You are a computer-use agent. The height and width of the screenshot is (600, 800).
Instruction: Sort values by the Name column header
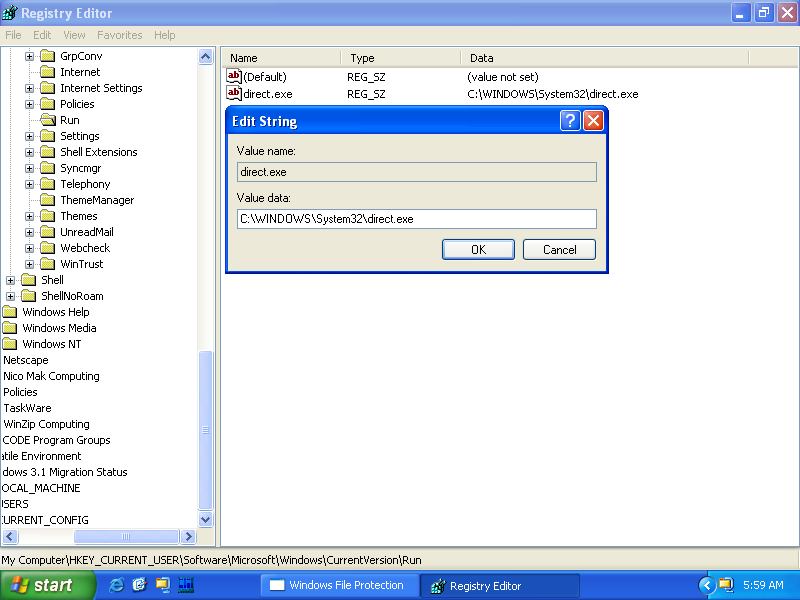point(282,58)
